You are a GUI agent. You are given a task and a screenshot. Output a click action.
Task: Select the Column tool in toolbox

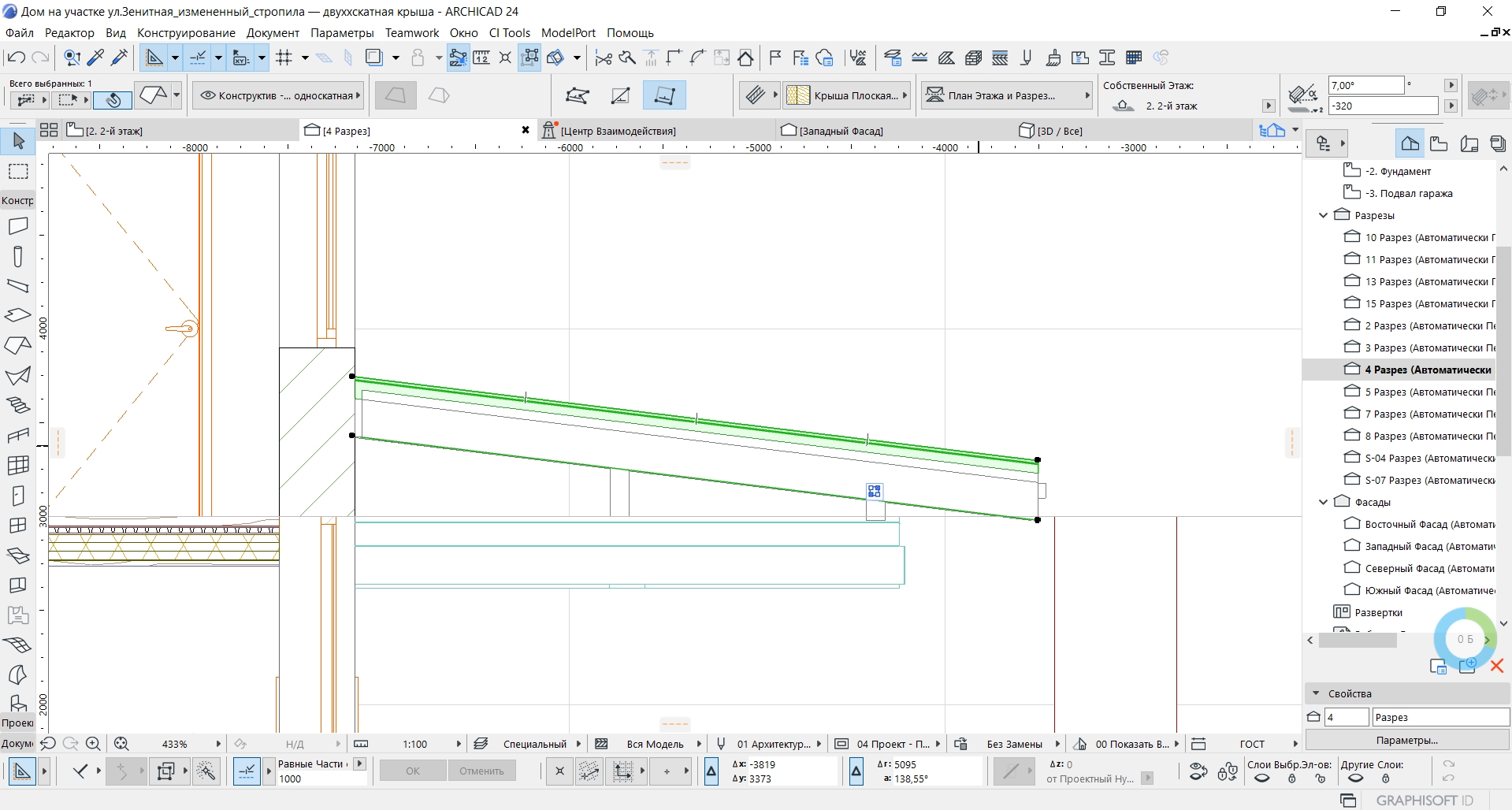[x=18, y=256]
